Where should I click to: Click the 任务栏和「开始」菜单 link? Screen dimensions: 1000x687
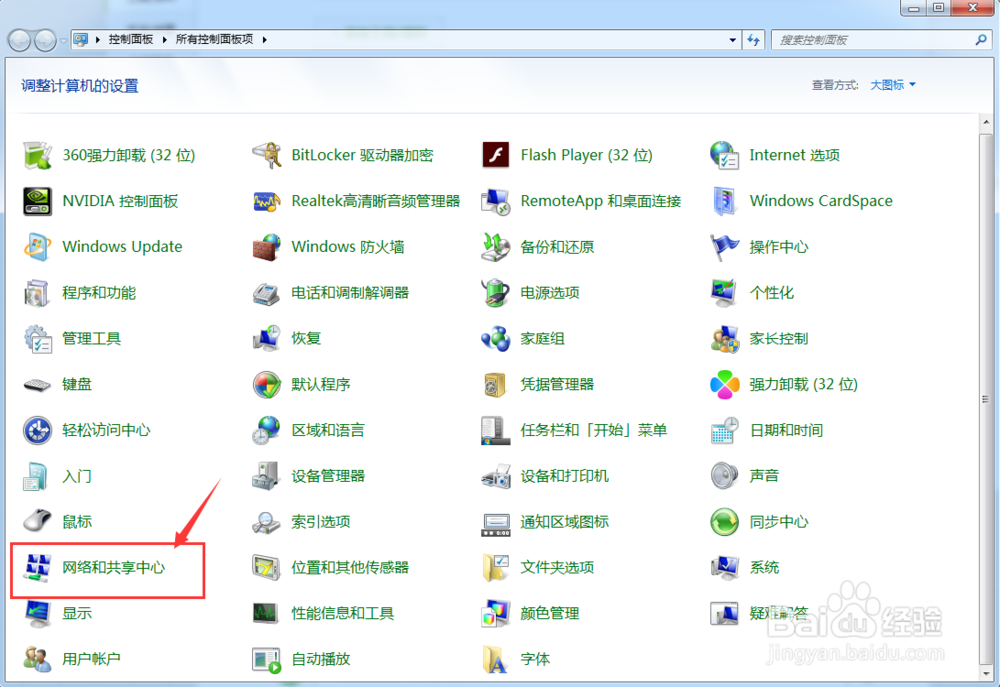pos(594,431)
